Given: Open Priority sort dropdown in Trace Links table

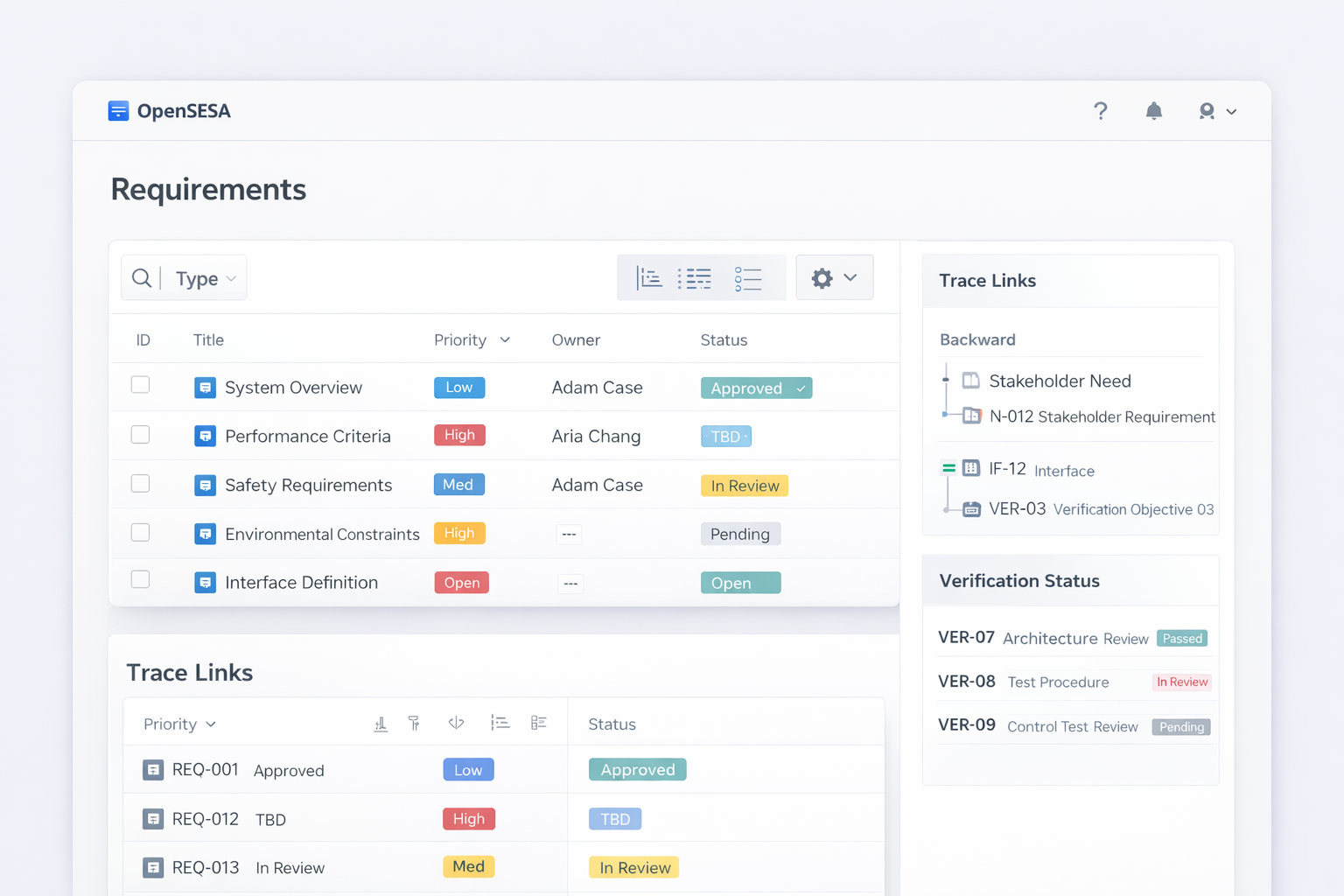Looking at the screenshot, I should [180, 724].
